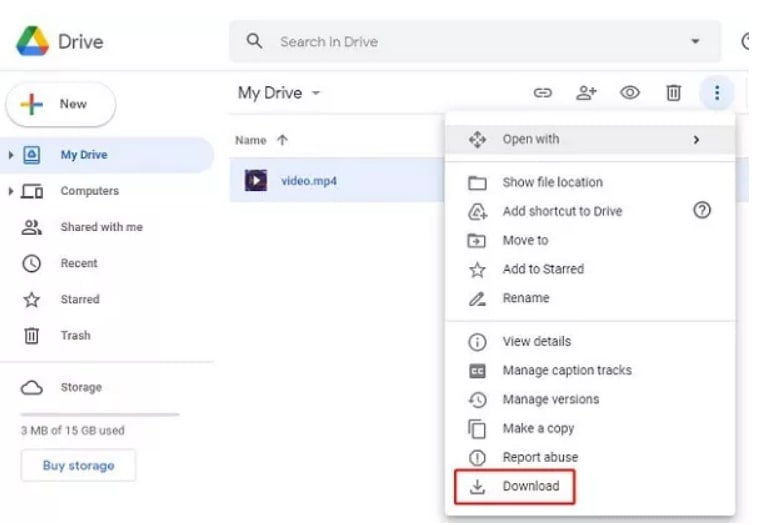770x525 pixels.
Task: Click the magnifier search icon
Action: tap(255, 42)
